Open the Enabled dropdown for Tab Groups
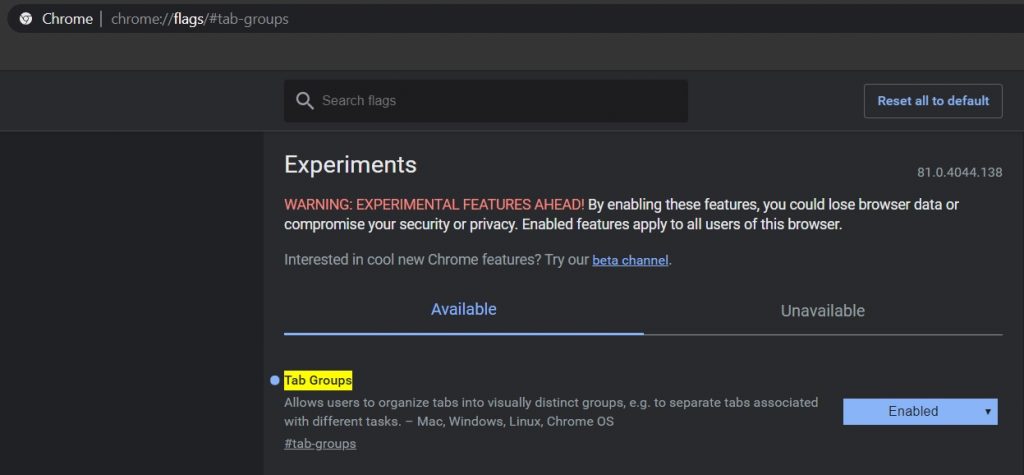 click(920, 412)
